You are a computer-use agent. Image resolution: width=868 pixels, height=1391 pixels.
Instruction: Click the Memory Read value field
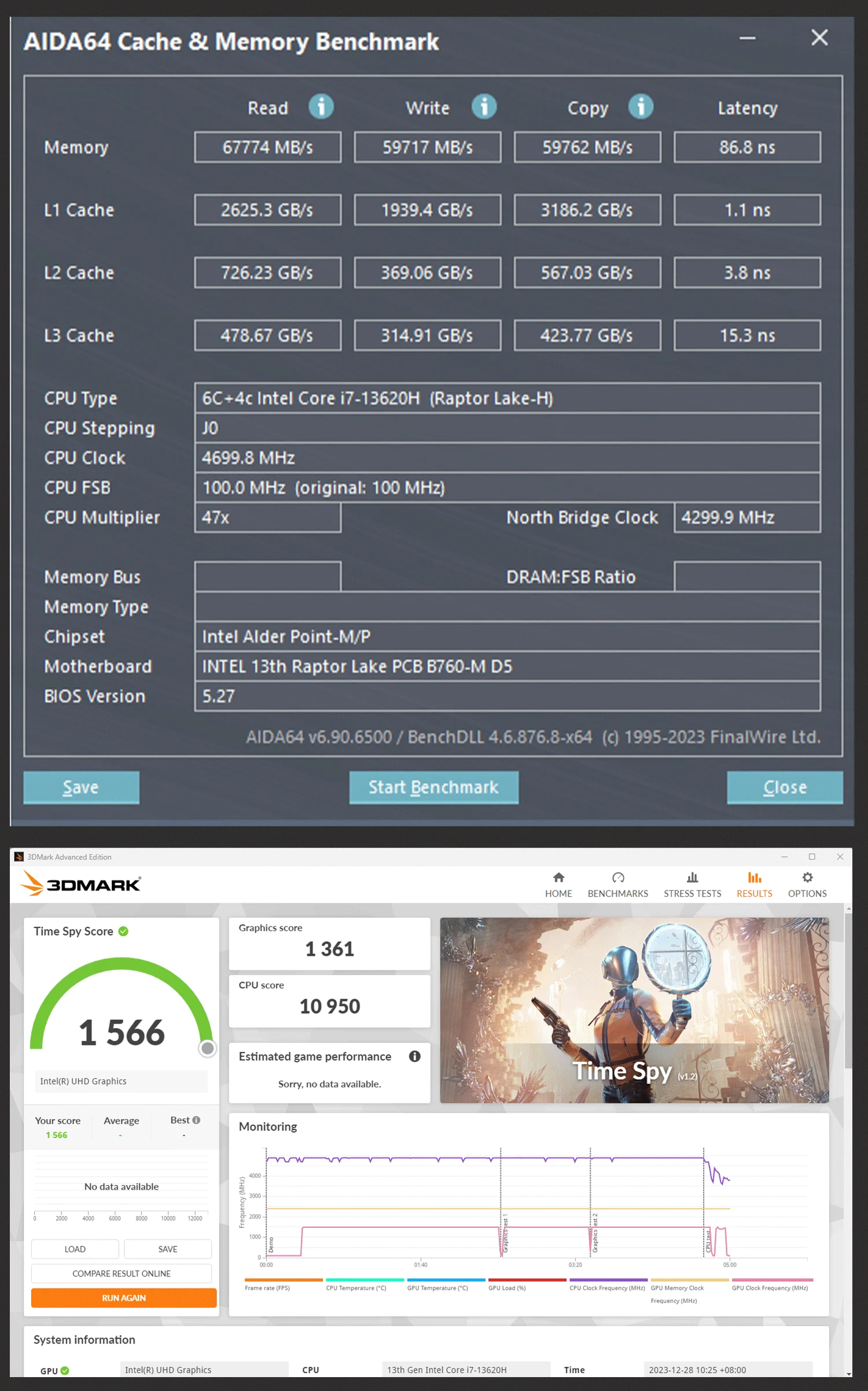coord(267,148)
